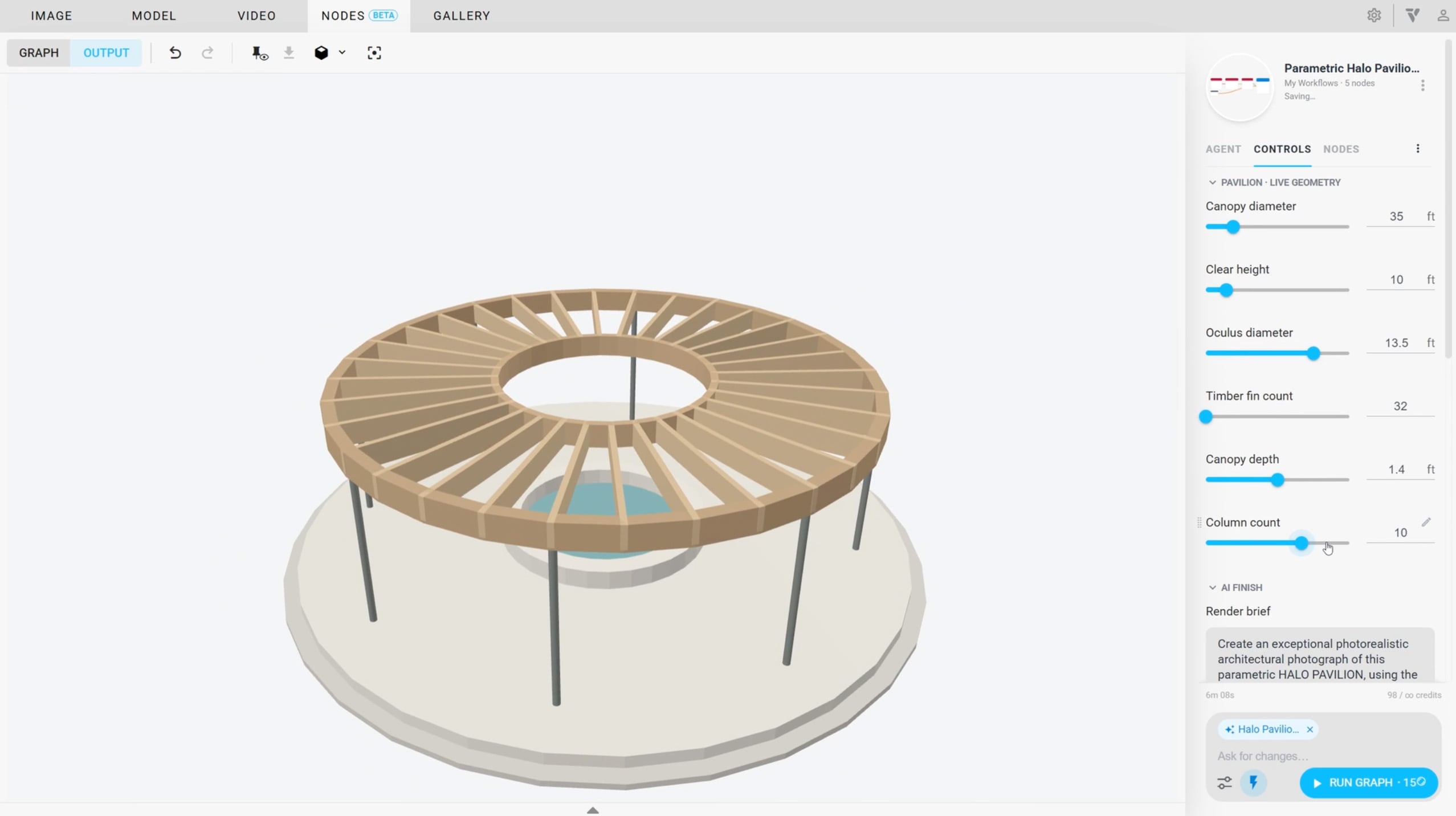This screenshot has width=1456, height=816.
Task: Click the Canopy depth slider handle
Action: (1277, 480)
